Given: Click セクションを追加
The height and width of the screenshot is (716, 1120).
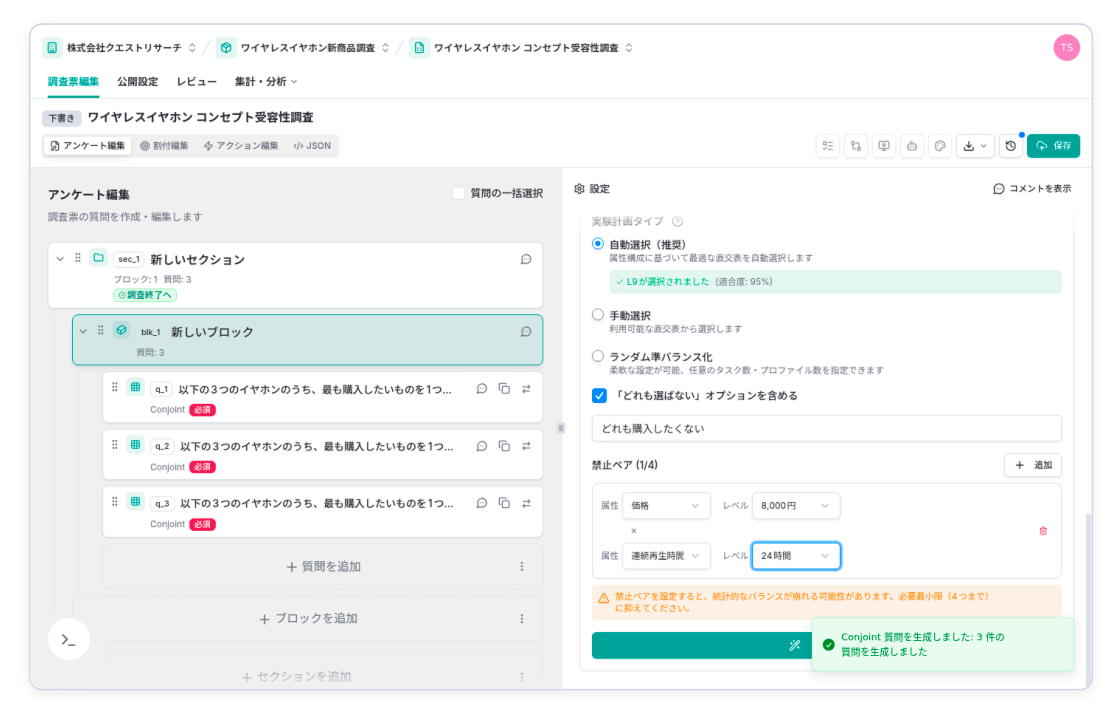Looking at the screenshot, I should coord(296,677).
